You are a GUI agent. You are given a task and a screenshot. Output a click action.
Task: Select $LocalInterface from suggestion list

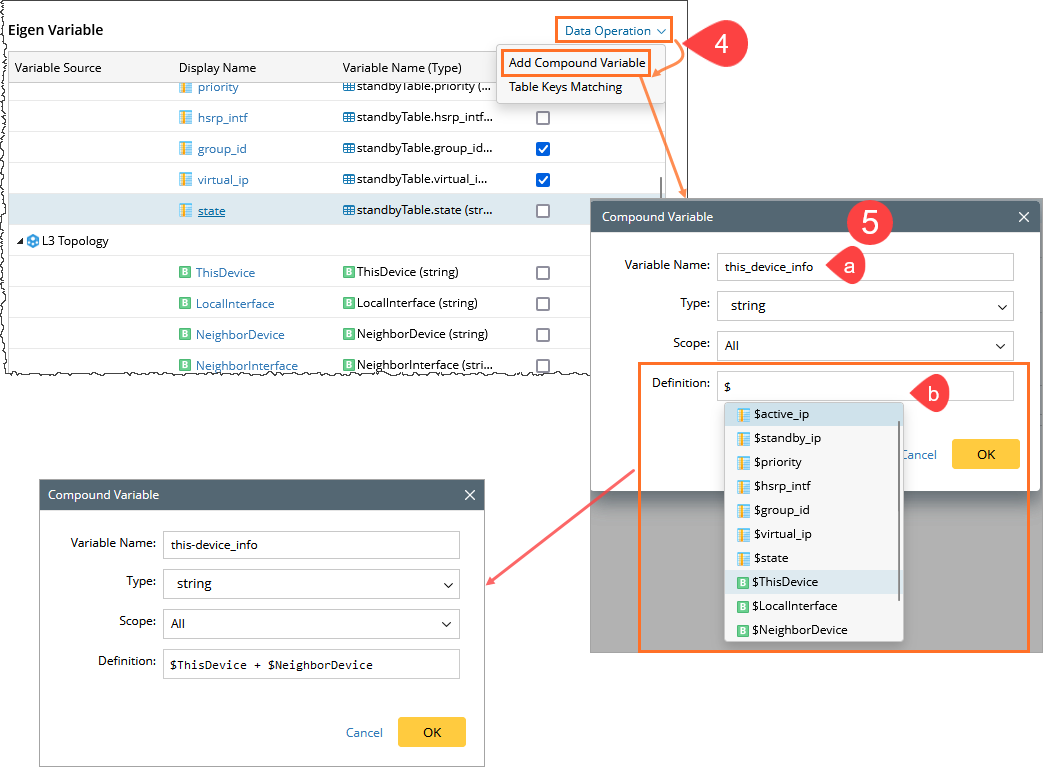click(x=812, y=606)
